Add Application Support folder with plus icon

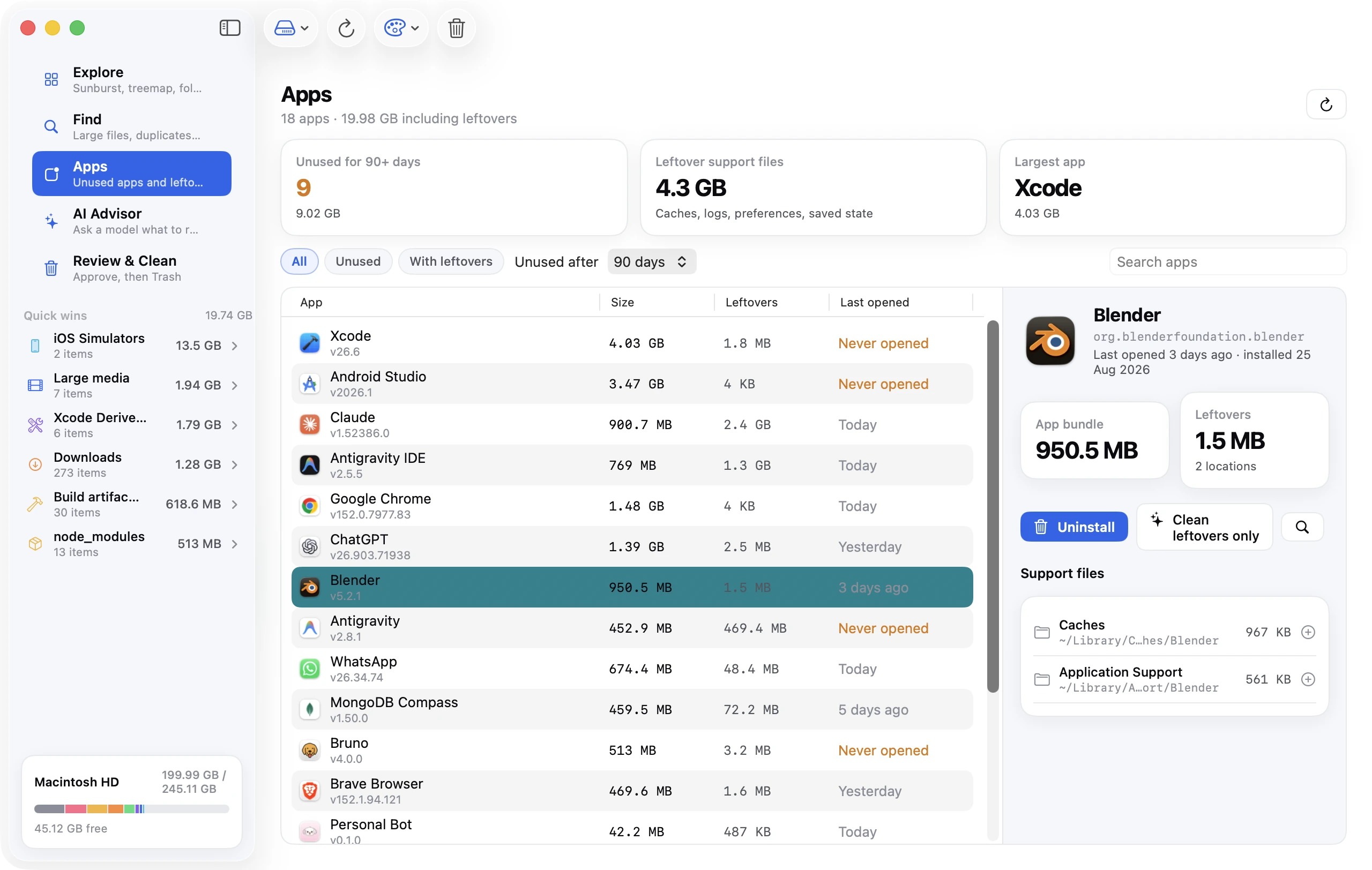click(1308, 679)
